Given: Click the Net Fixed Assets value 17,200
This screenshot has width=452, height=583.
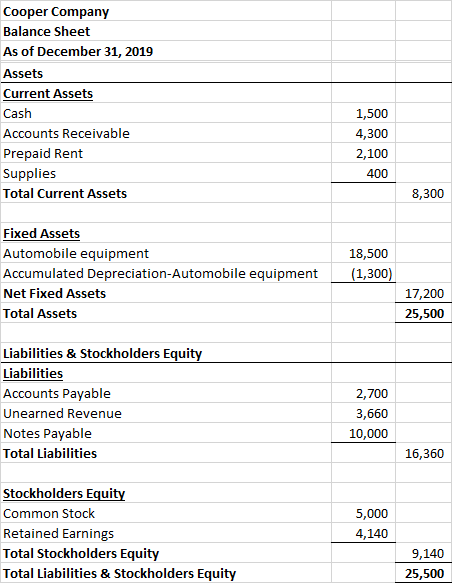Looking at the screenshot, I should (424, 294).
